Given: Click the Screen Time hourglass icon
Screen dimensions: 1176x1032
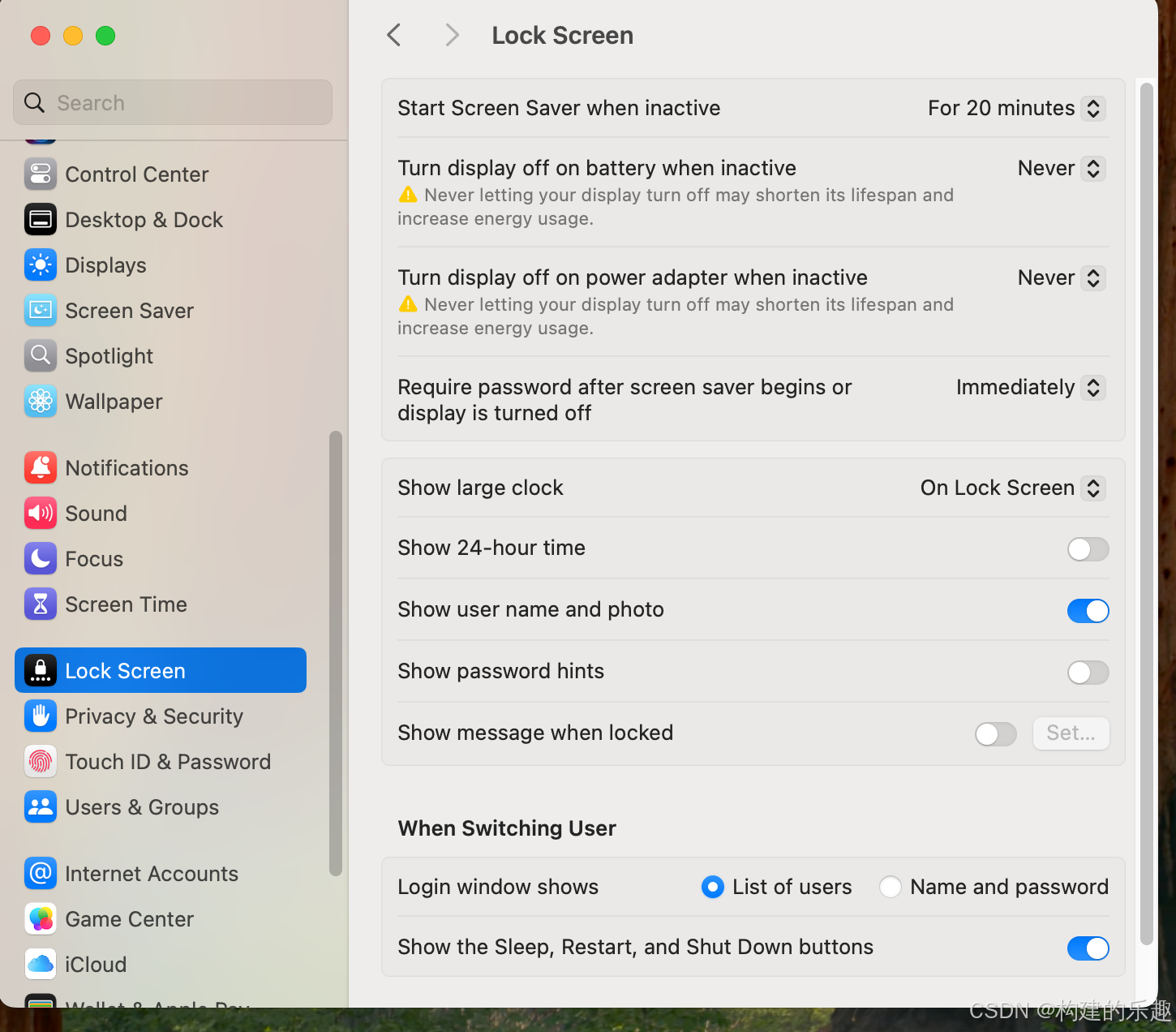Looking at the screenshot, I should [x=41, y=604].
